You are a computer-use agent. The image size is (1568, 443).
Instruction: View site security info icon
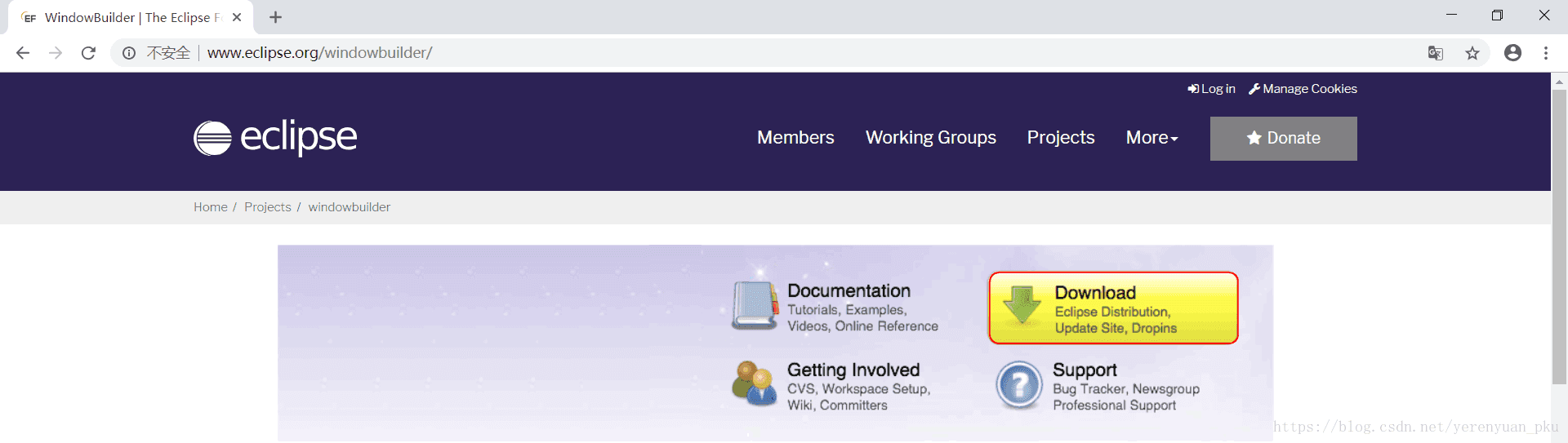[x=129, y=53]
